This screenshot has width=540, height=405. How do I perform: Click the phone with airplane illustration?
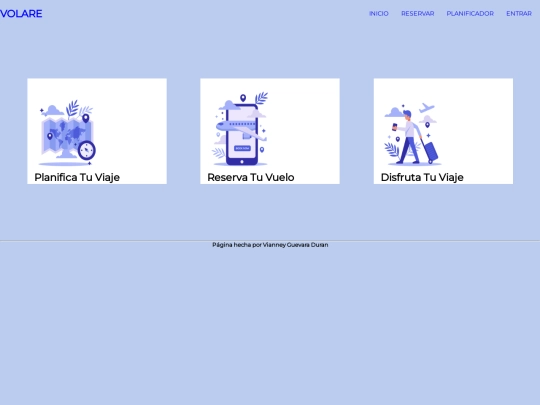[x=240, y=129]
